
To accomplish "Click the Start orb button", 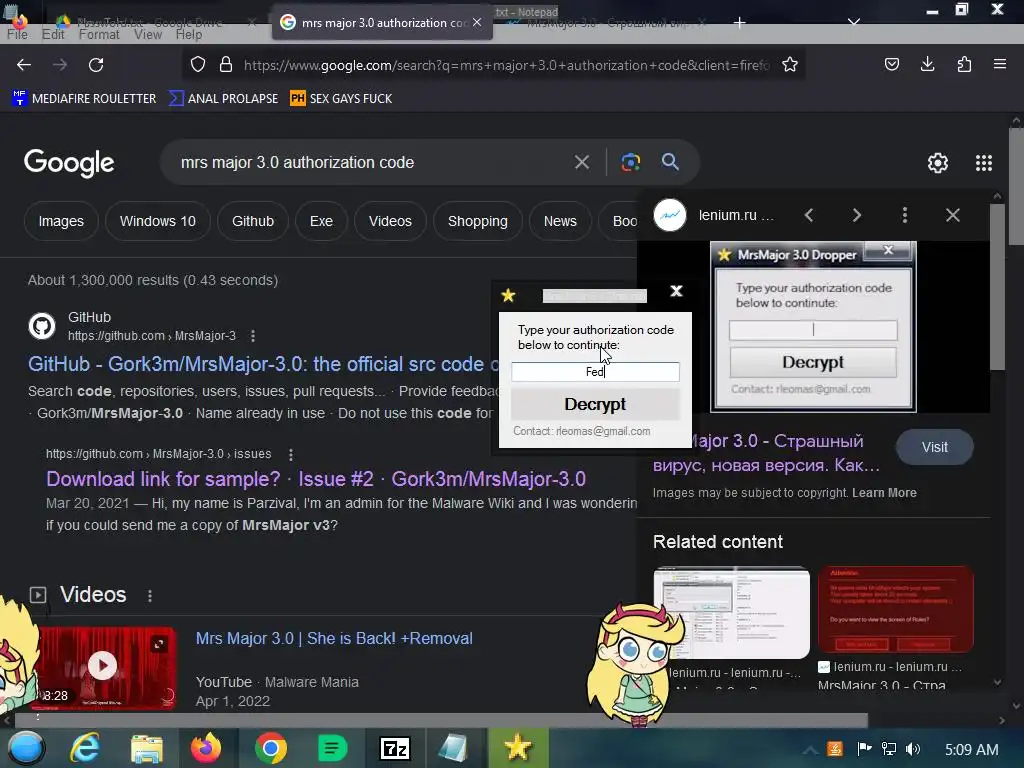I will tap(26, 748).
